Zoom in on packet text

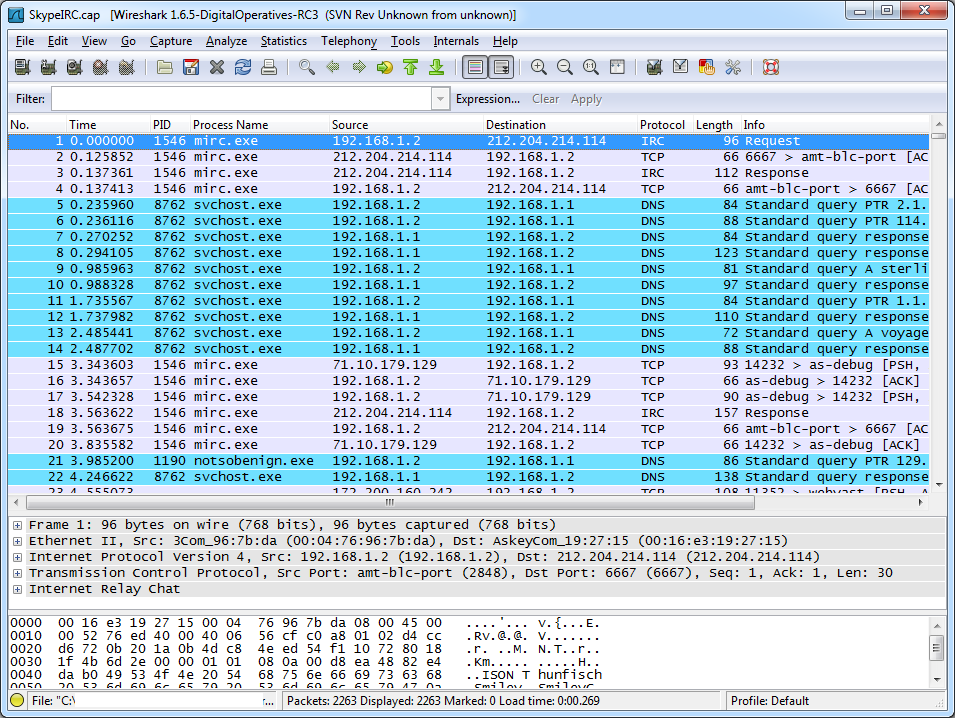pos(538,67)
